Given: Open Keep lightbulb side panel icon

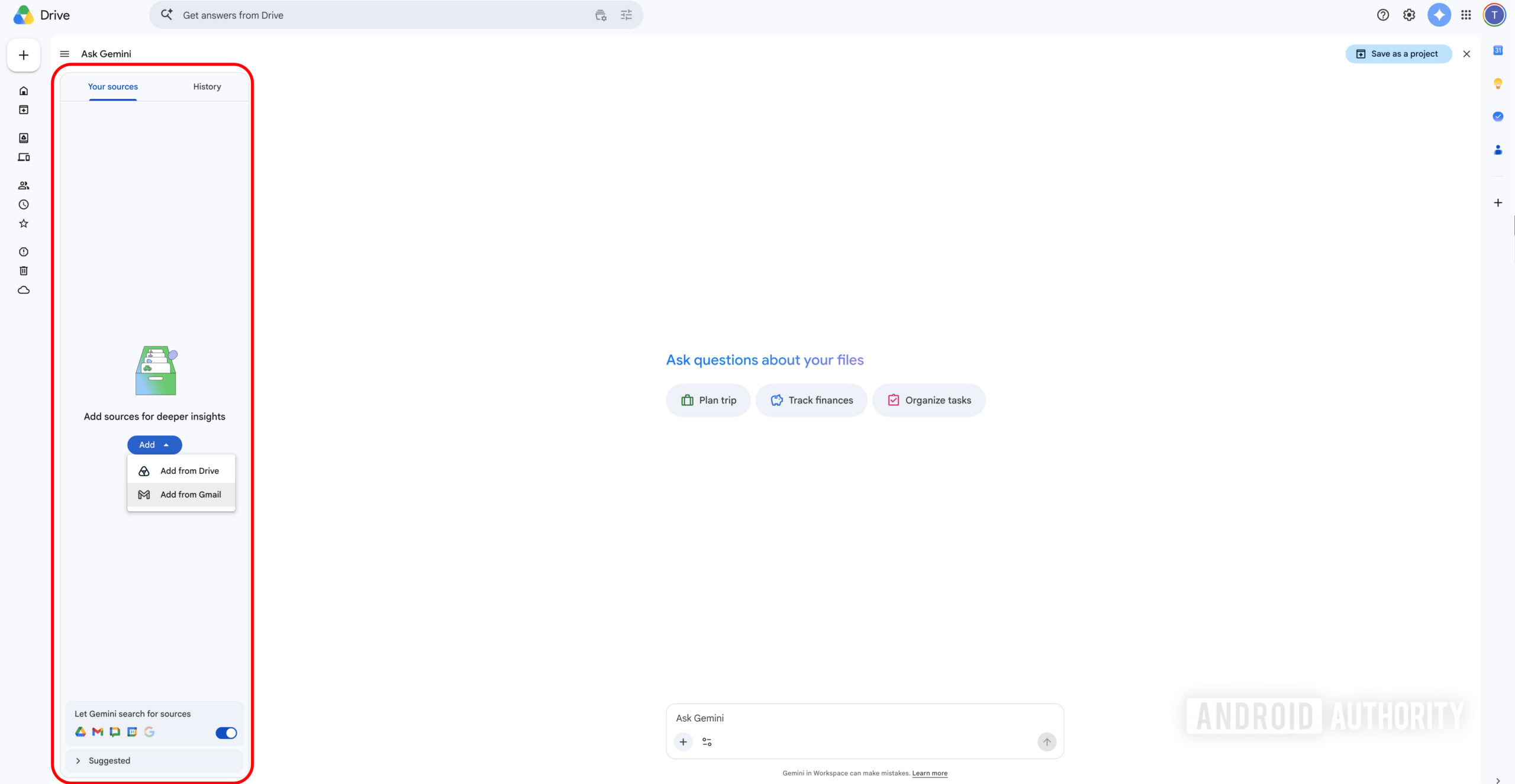Looking at the screenshot, I should coord(1498,83).
